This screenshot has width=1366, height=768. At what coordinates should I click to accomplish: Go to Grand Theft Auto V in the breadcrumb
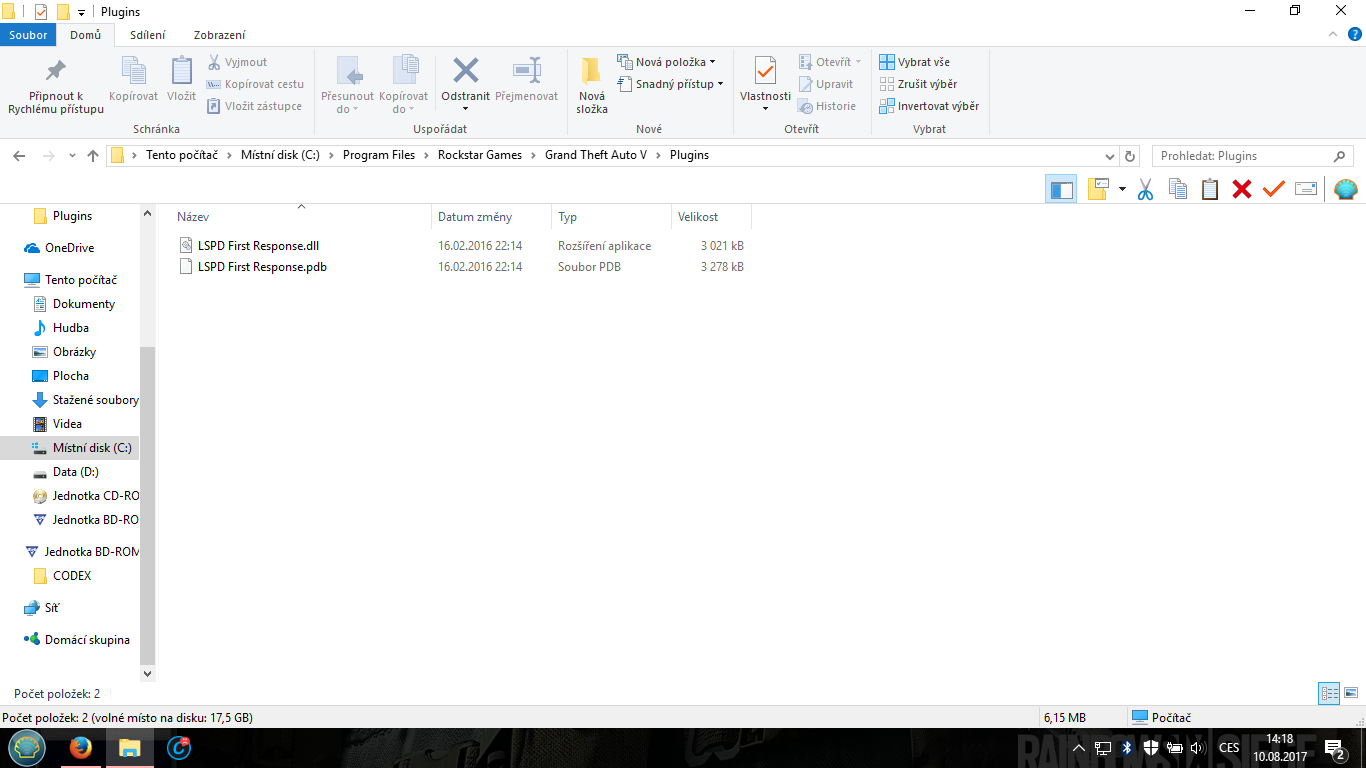click(x=596, y=156)
